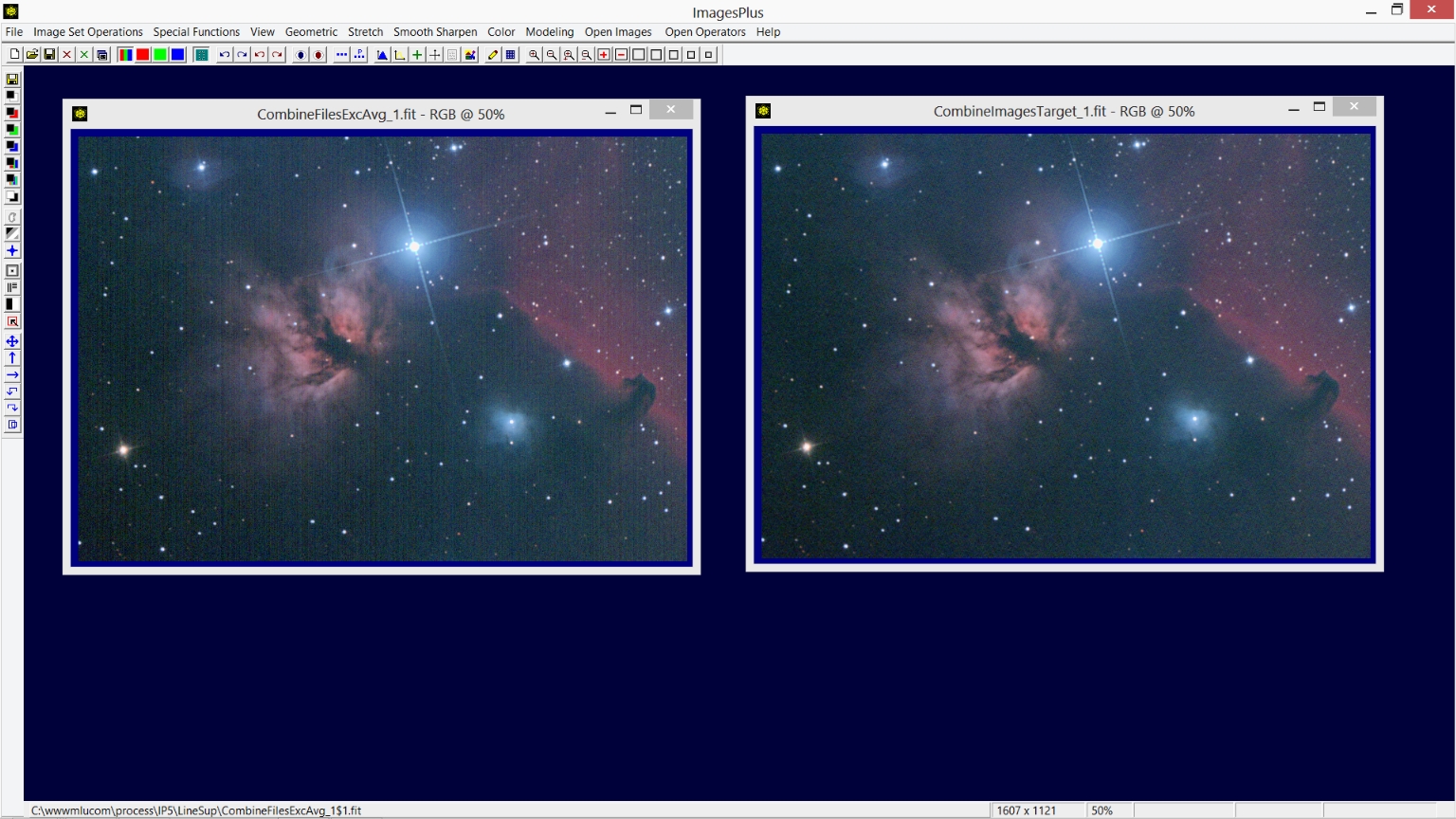
Task: Show the RGB color channels view
Action: (x=125, y=55)
